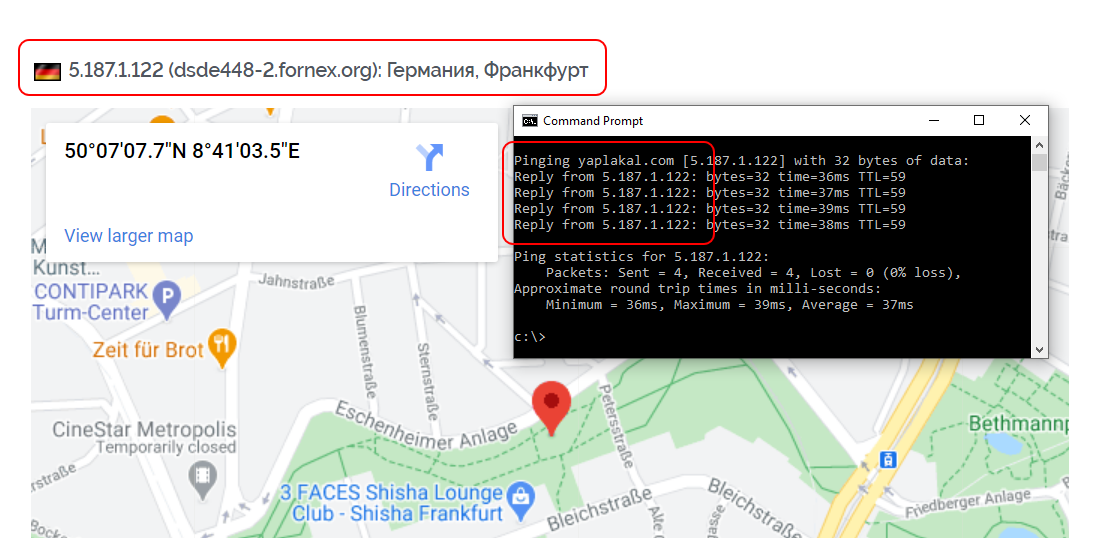
Task: Click the Pinging yaplakal.com line
Action: point(741,160)
